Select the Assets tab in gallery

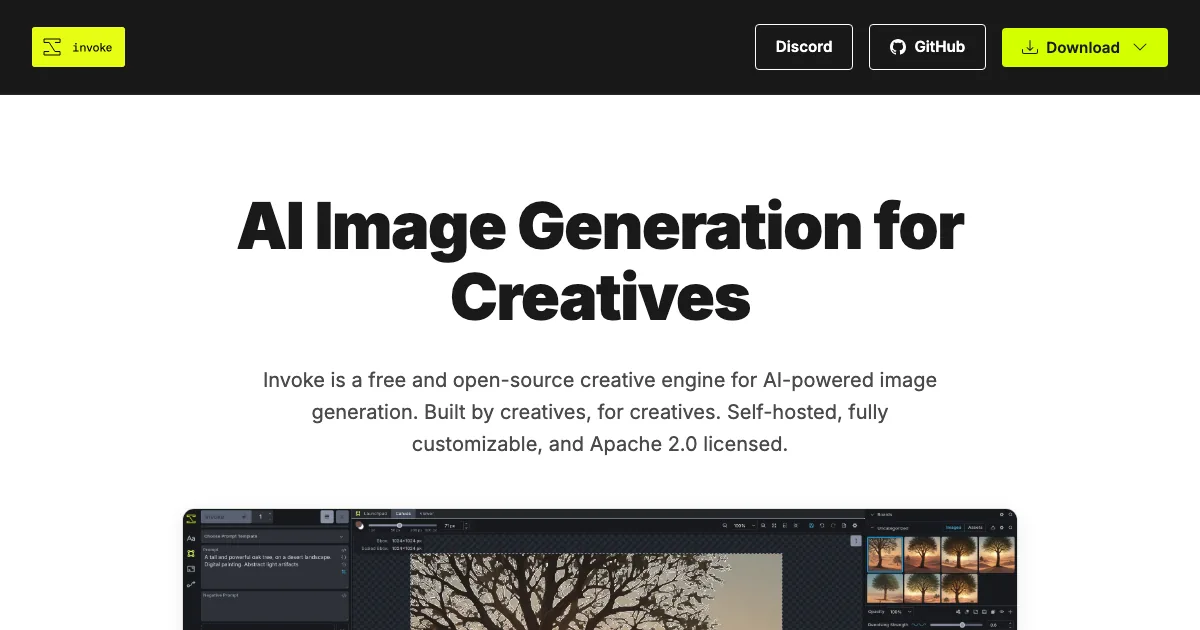tap(975, 527)
